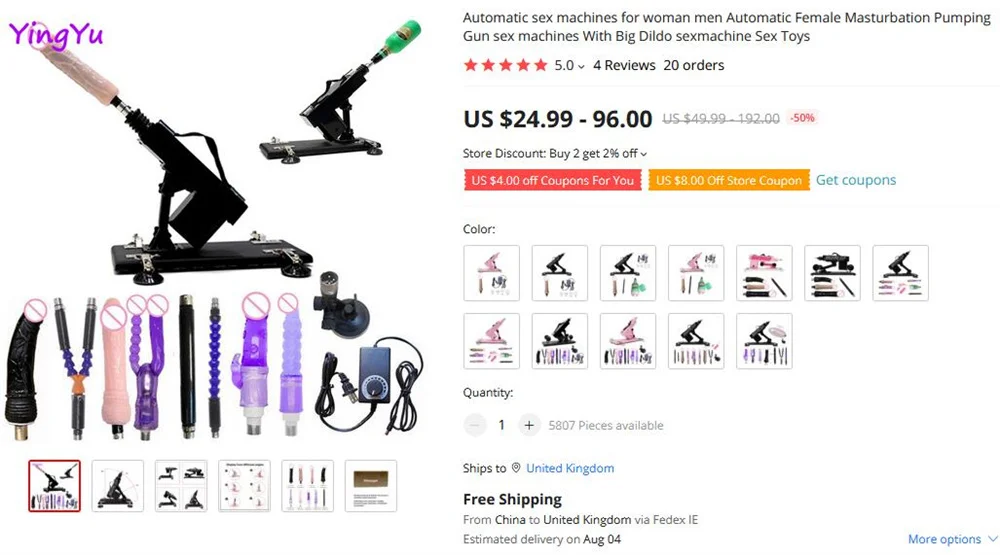Select second gallery thumbnail below main image
Screen dimensions: 1000x555
point(117,486)
